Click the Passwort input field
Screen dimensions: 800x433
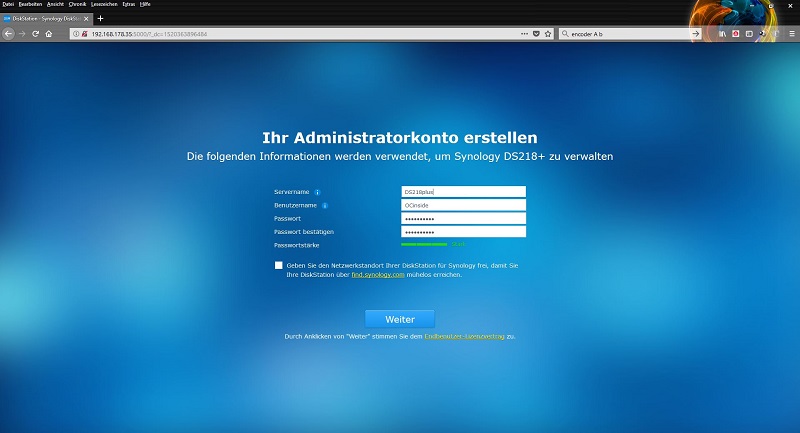pos(463,218)
